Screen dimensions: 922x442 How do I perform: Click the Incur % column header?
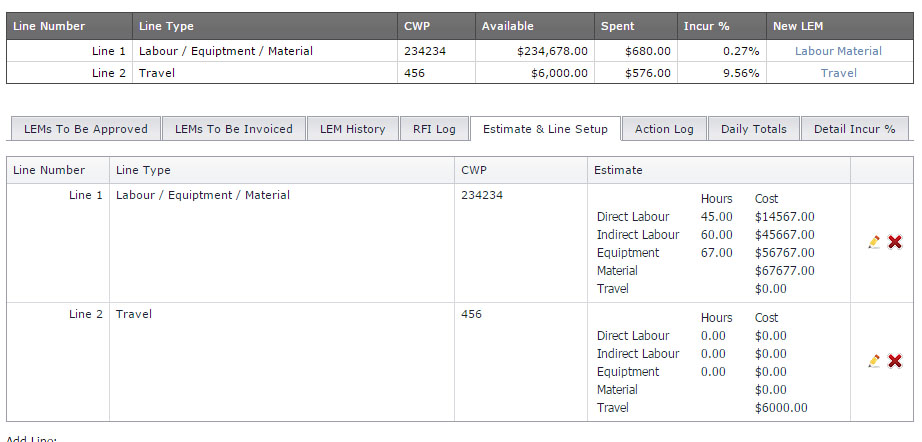[706, 26]
